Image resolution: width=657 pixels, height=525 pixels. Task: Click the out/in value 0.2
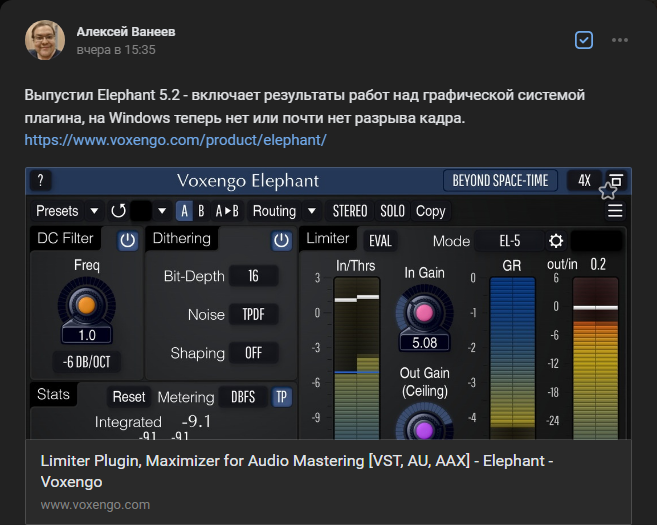pos(598,264)
